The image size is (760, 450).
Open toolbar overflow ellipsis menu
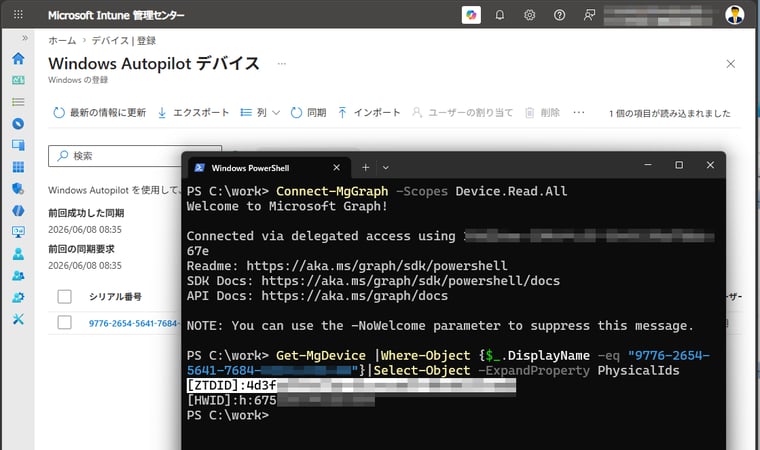[579, 112]
